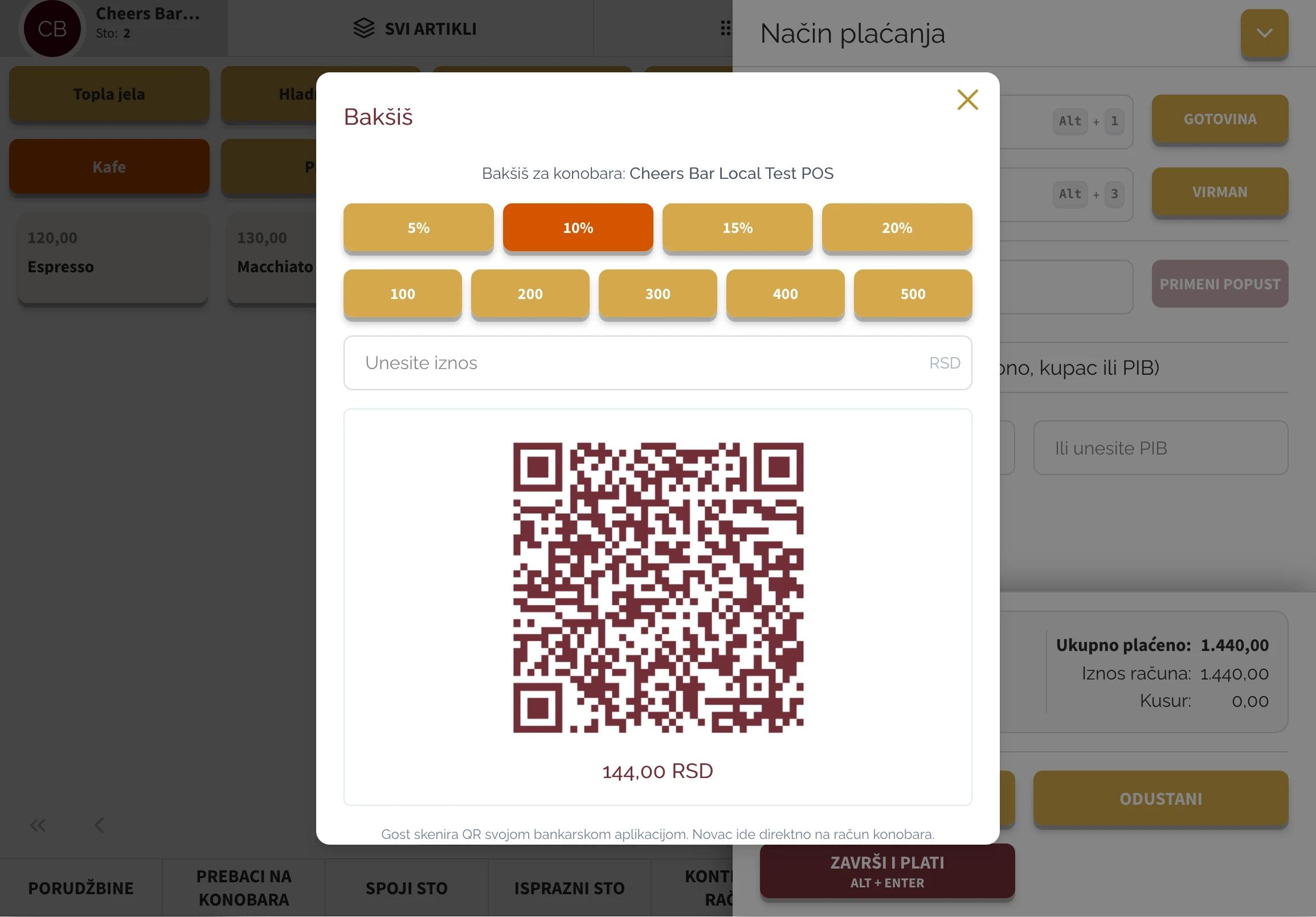Click the Cheers Bar Local Test POS name
This screenshot has height=917, width=1316.
731,174
